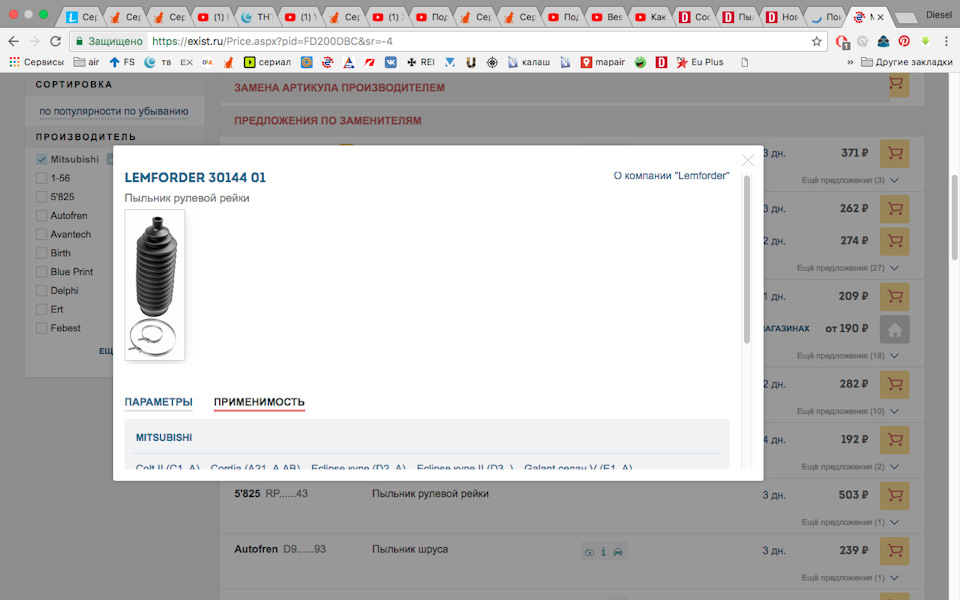The height and width of the screenshot is (600, 960).
Task: Switch to the Как YouTube browser tab
Action: [651, 17]
